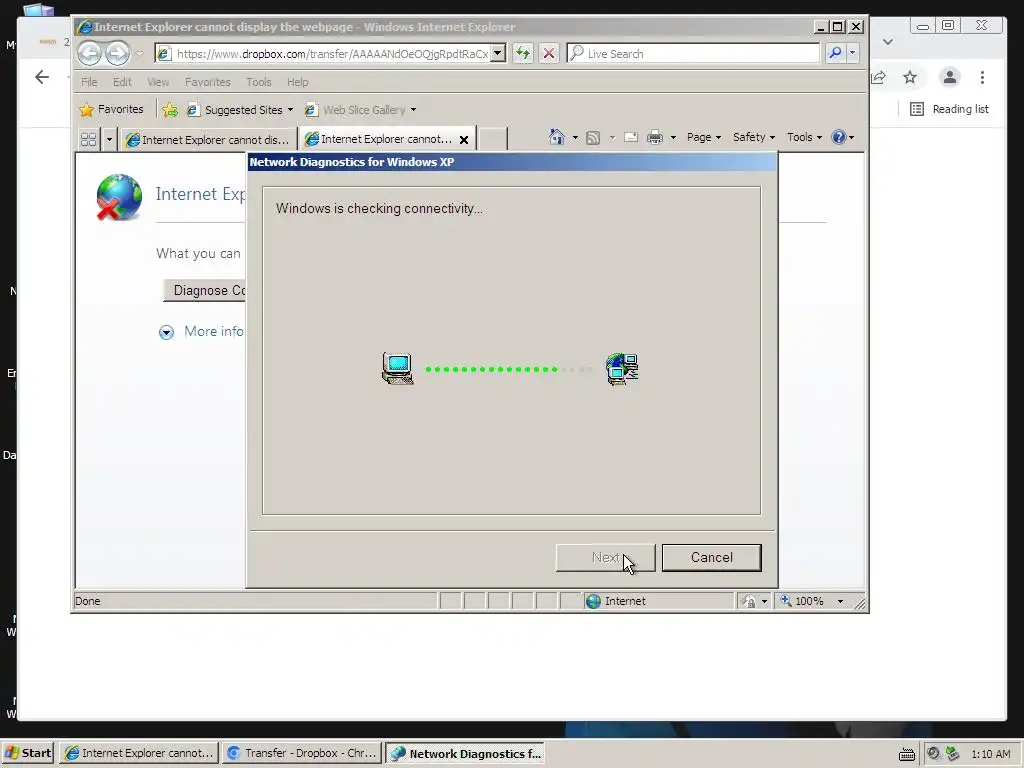
Task: Open the Print options dropdown arrow
Action: tap(673, 138)
